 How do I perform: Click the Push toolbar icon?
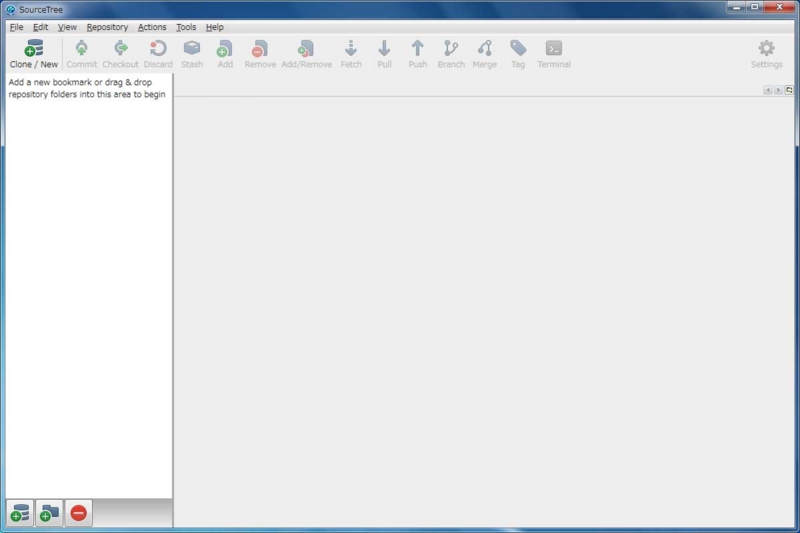click(417, 54)
